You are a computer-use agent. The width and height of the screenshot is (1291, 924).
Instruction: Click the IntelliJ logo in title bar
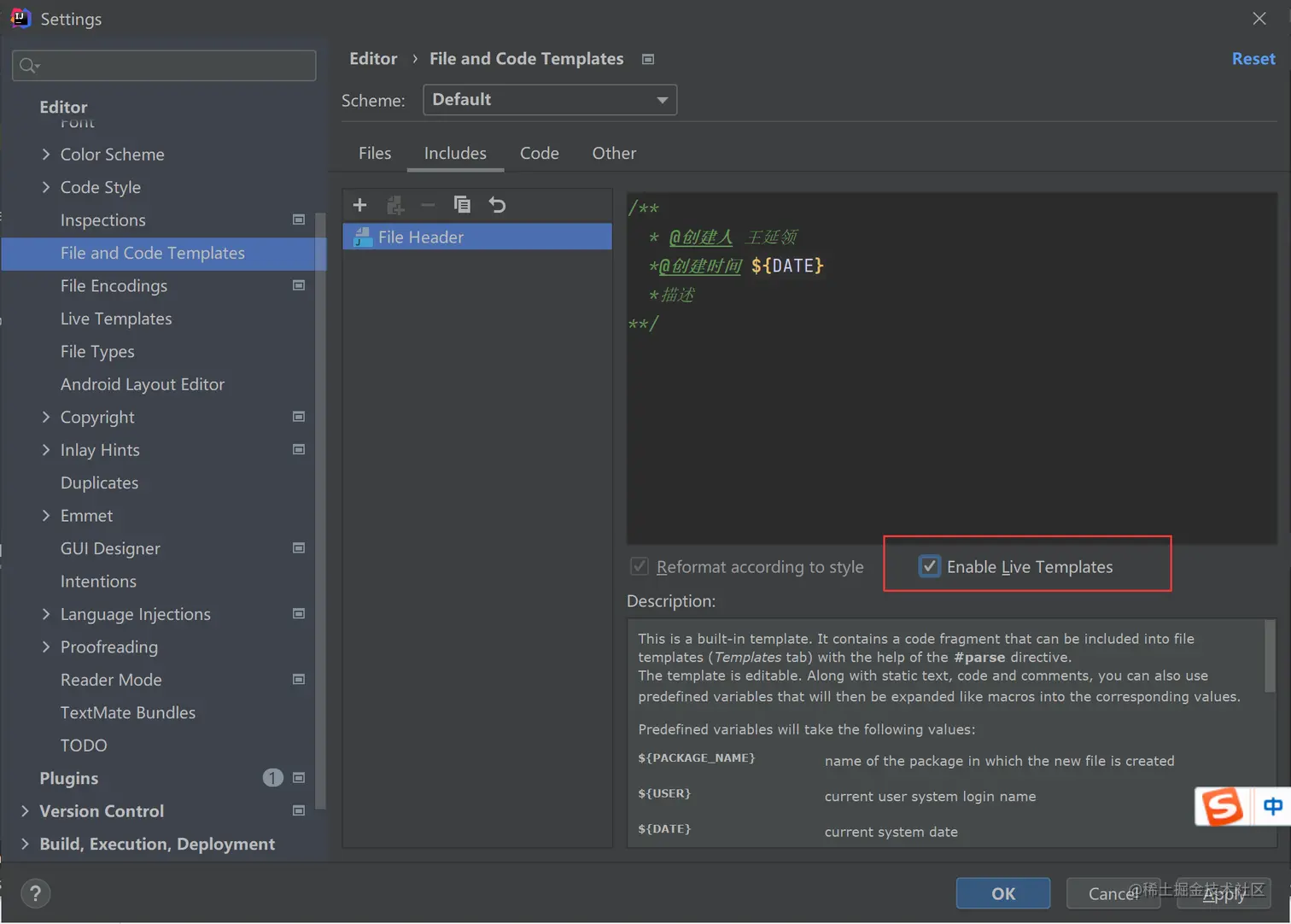(20, 18)
